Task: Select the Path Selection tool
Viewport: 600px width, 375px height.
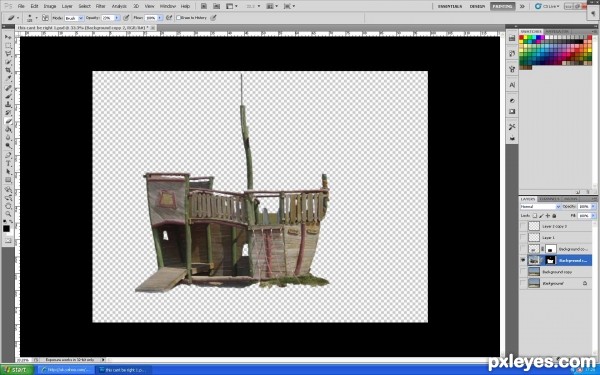Action: pyautogui.click(x=8, y=172)
